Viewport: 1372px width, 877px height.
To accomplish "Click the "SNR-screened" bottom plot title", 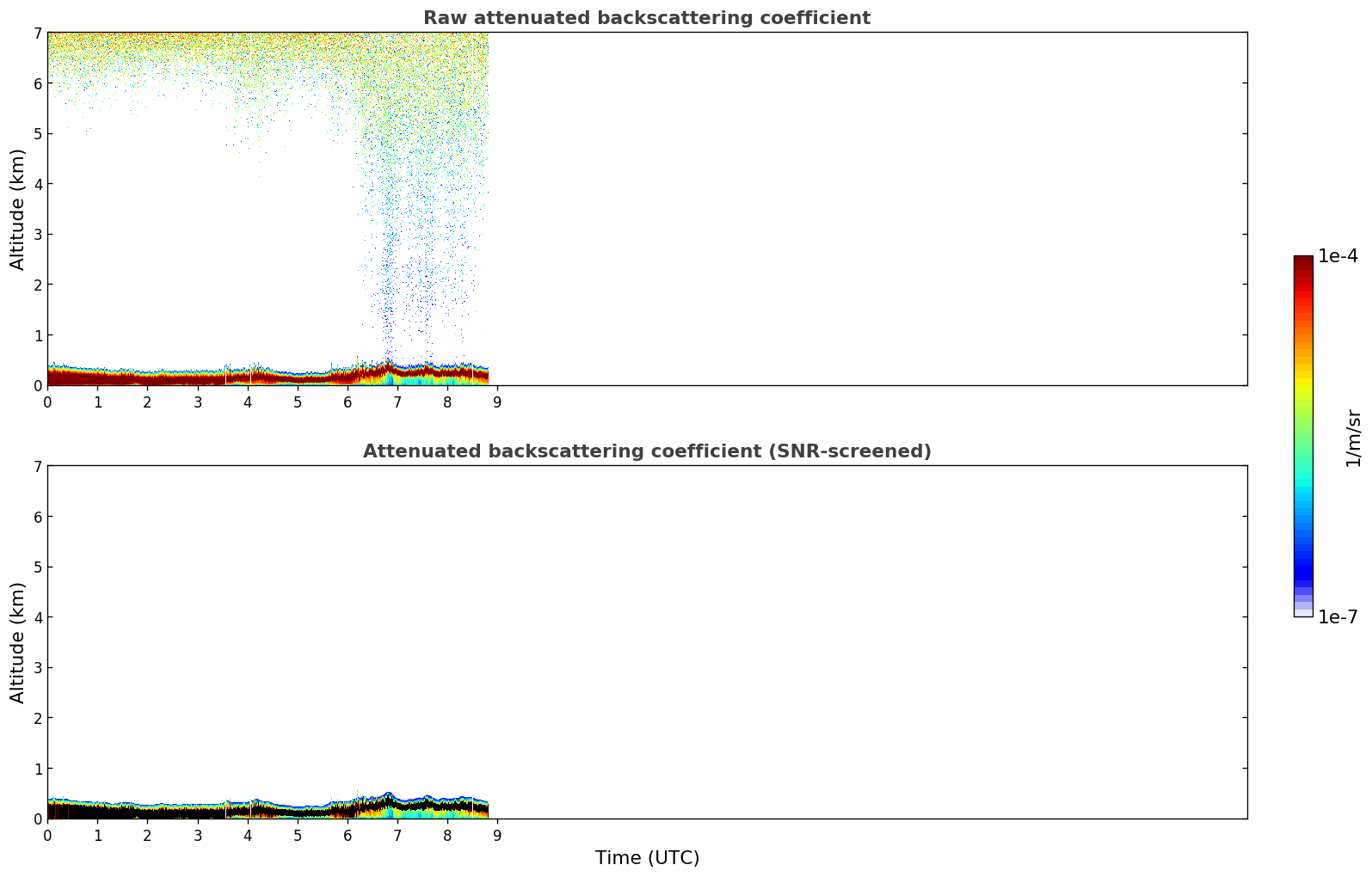I will point(646,451).
